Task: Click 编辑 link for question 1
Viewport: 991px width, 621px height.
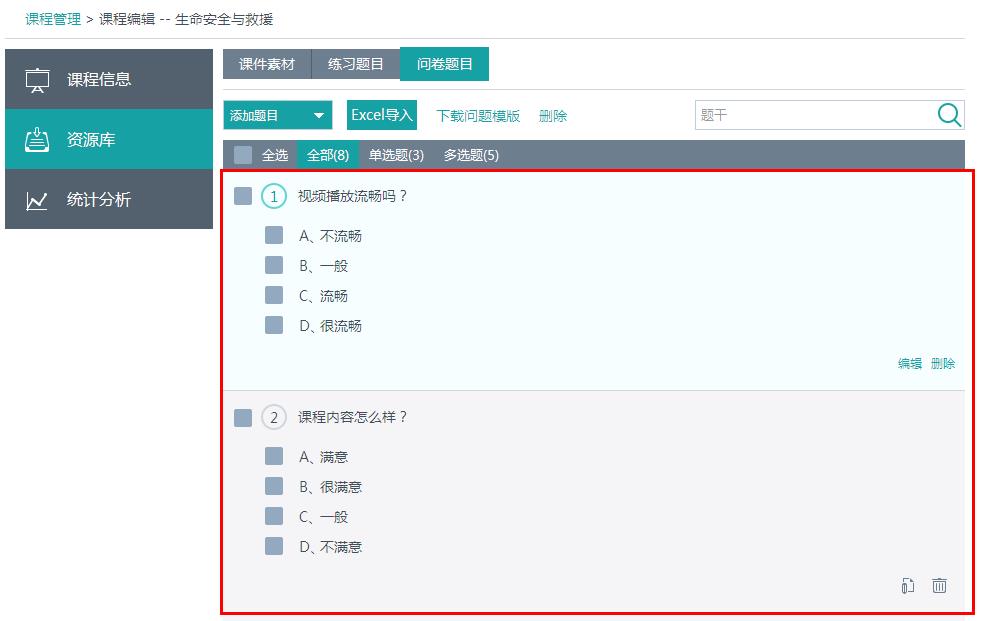Action: point(909,364)
